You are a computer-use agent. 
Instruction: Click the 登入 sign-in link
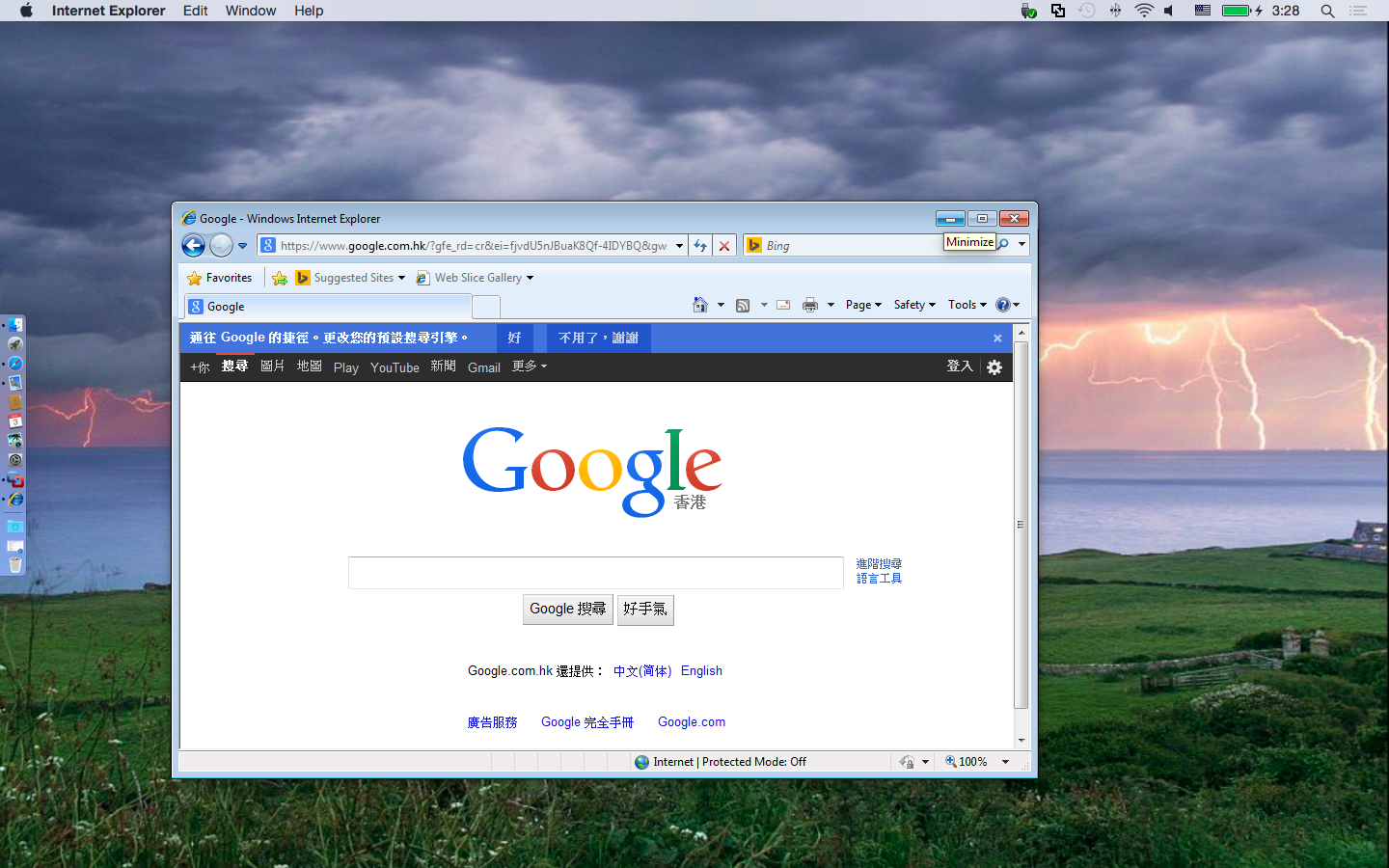click(960, 366)
